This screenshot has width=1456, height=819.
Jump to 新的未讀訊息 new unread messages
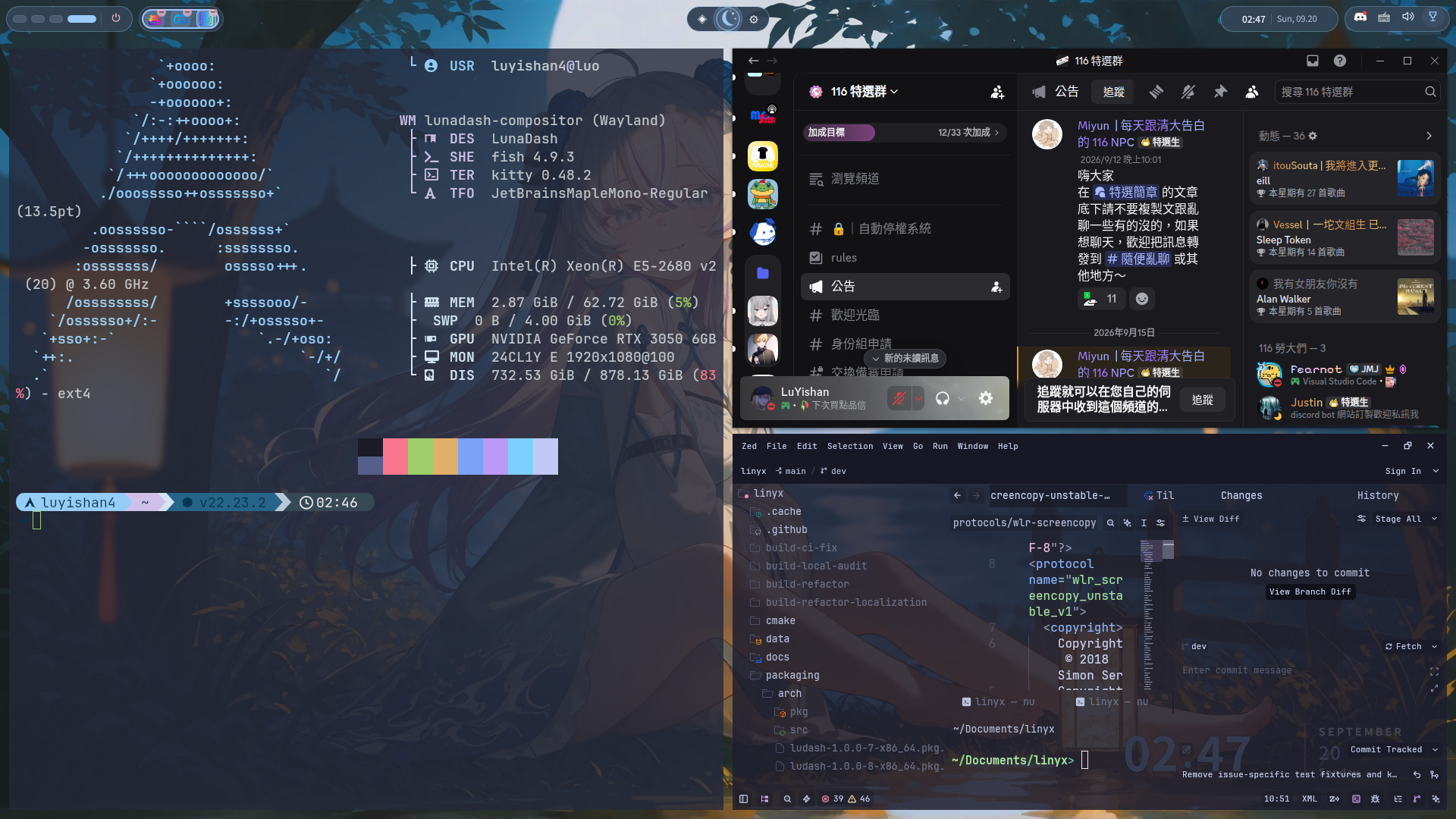(x=905, y=358)
